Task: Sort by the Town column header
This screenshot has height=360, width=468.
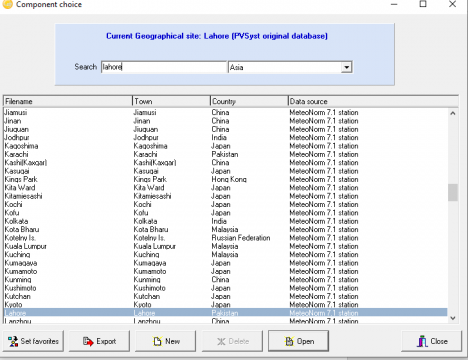Action: click(x=171, y=101)
